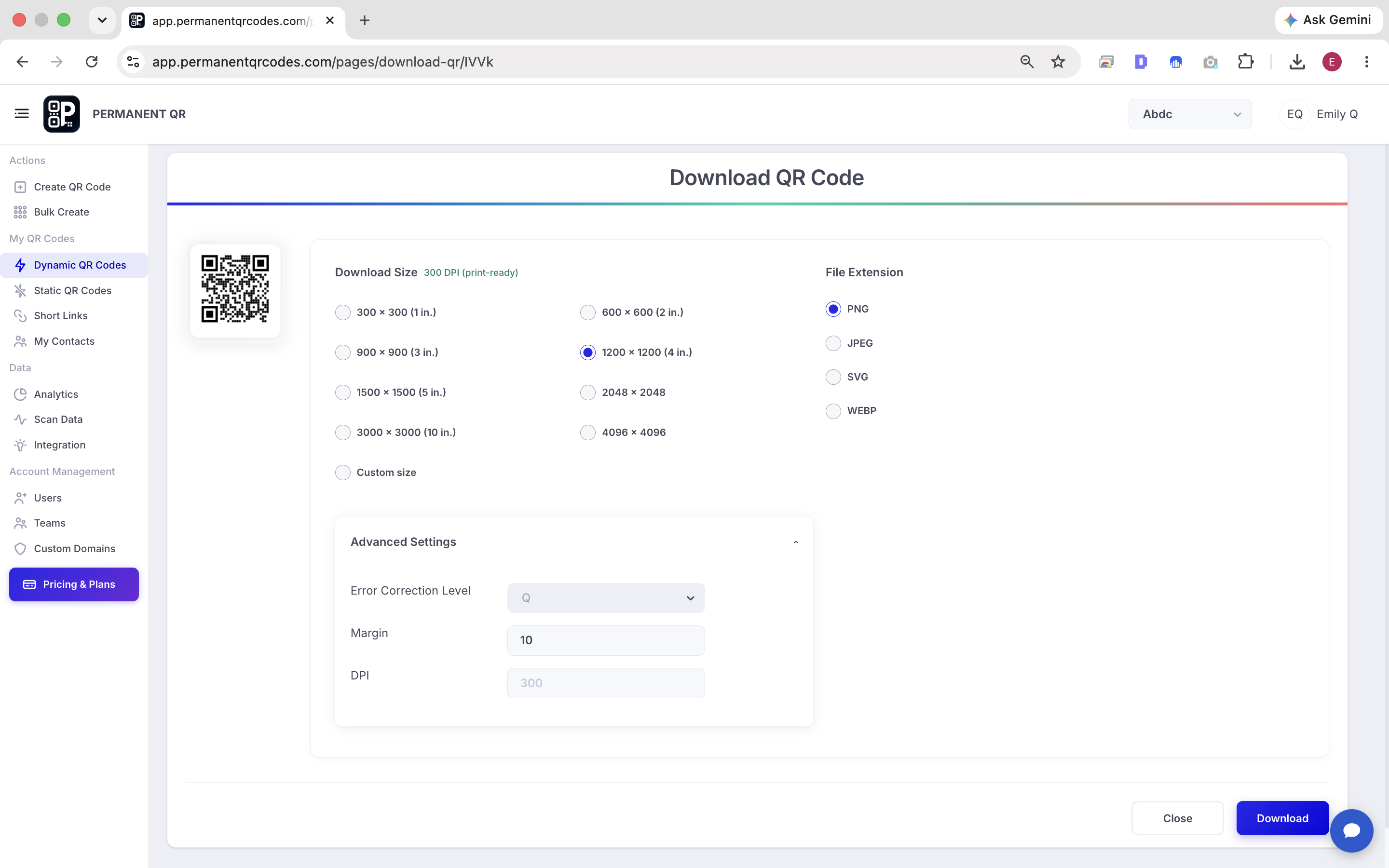Open browser downloads tray icon
The image size is (1389, 868).
(x=1297, y=61)
